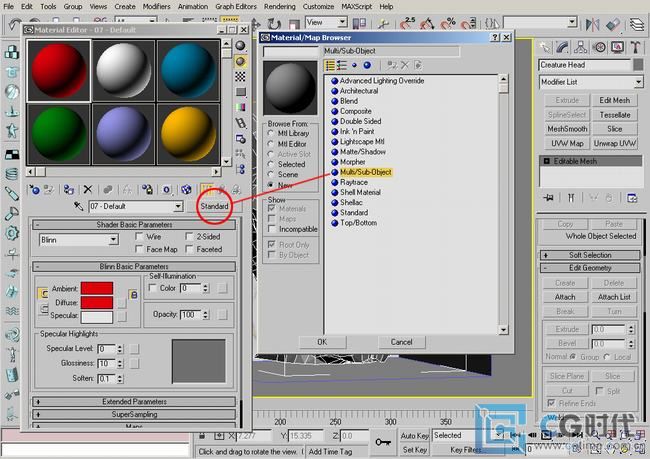Click OK in Material/Map Browser
Screen dimensions: 650x459
(322, 342)
